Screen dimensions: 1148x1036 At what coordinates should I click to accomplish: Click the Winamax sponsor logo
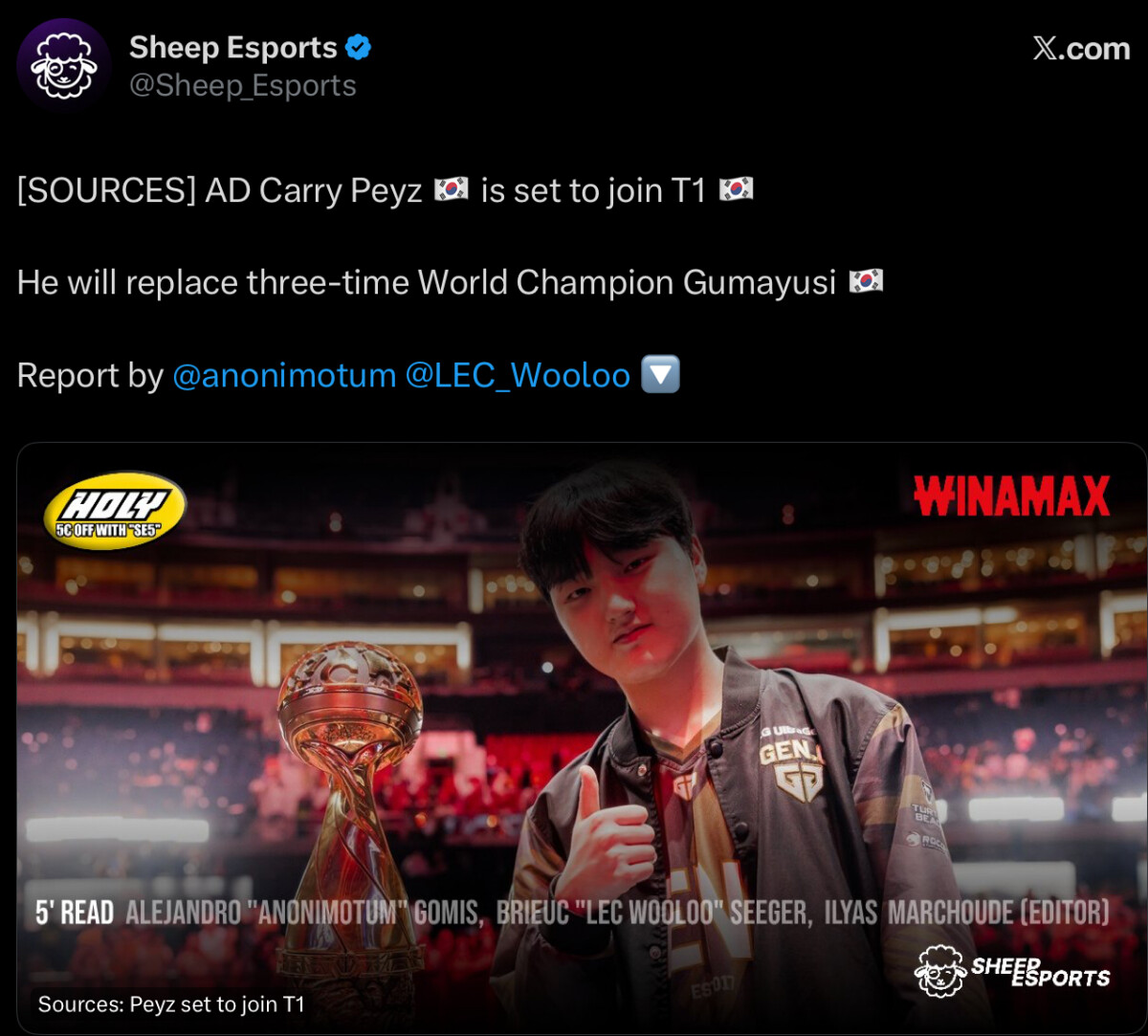[1012, 496]
